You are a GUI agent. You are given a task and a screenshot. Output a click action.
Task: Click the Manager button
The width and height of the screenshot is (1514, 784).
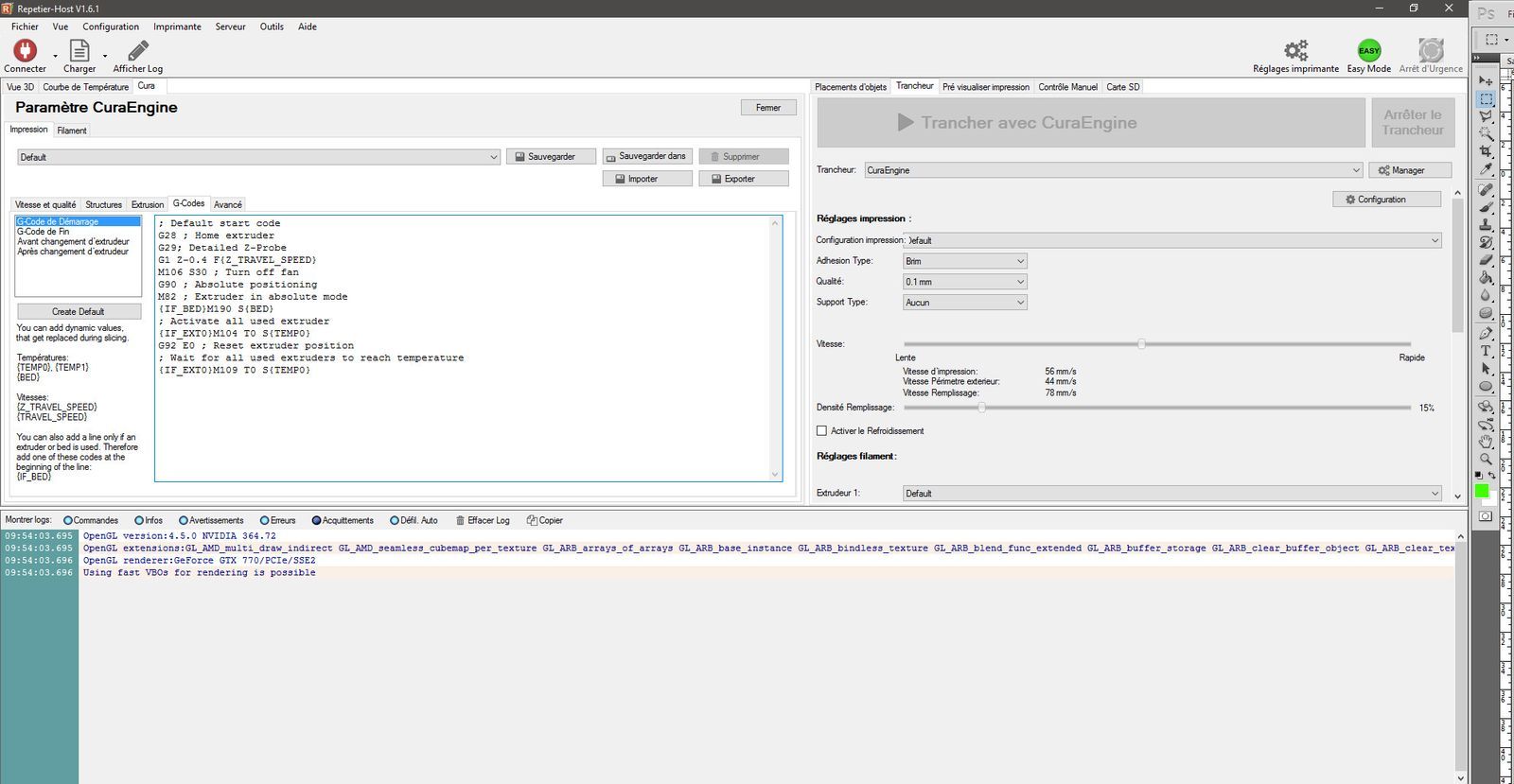(x=1410, y=170)
